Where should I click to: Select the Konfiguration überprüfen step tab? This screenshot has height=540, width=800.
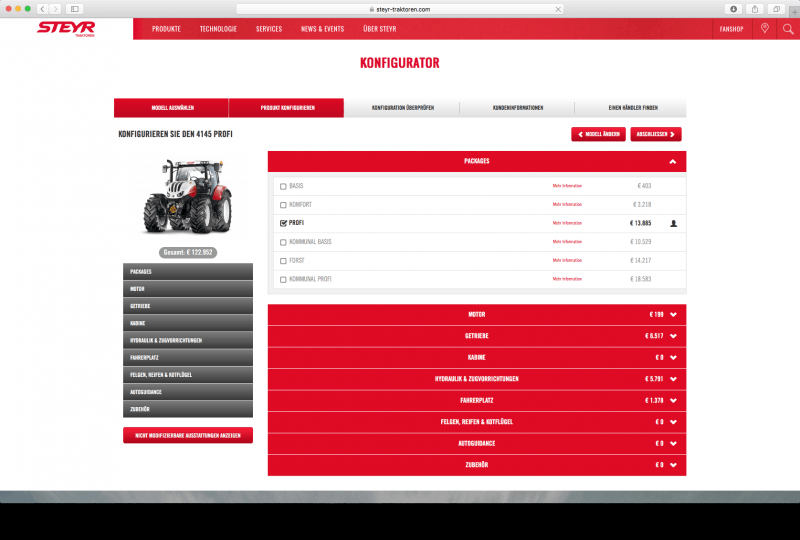[402, 108]
